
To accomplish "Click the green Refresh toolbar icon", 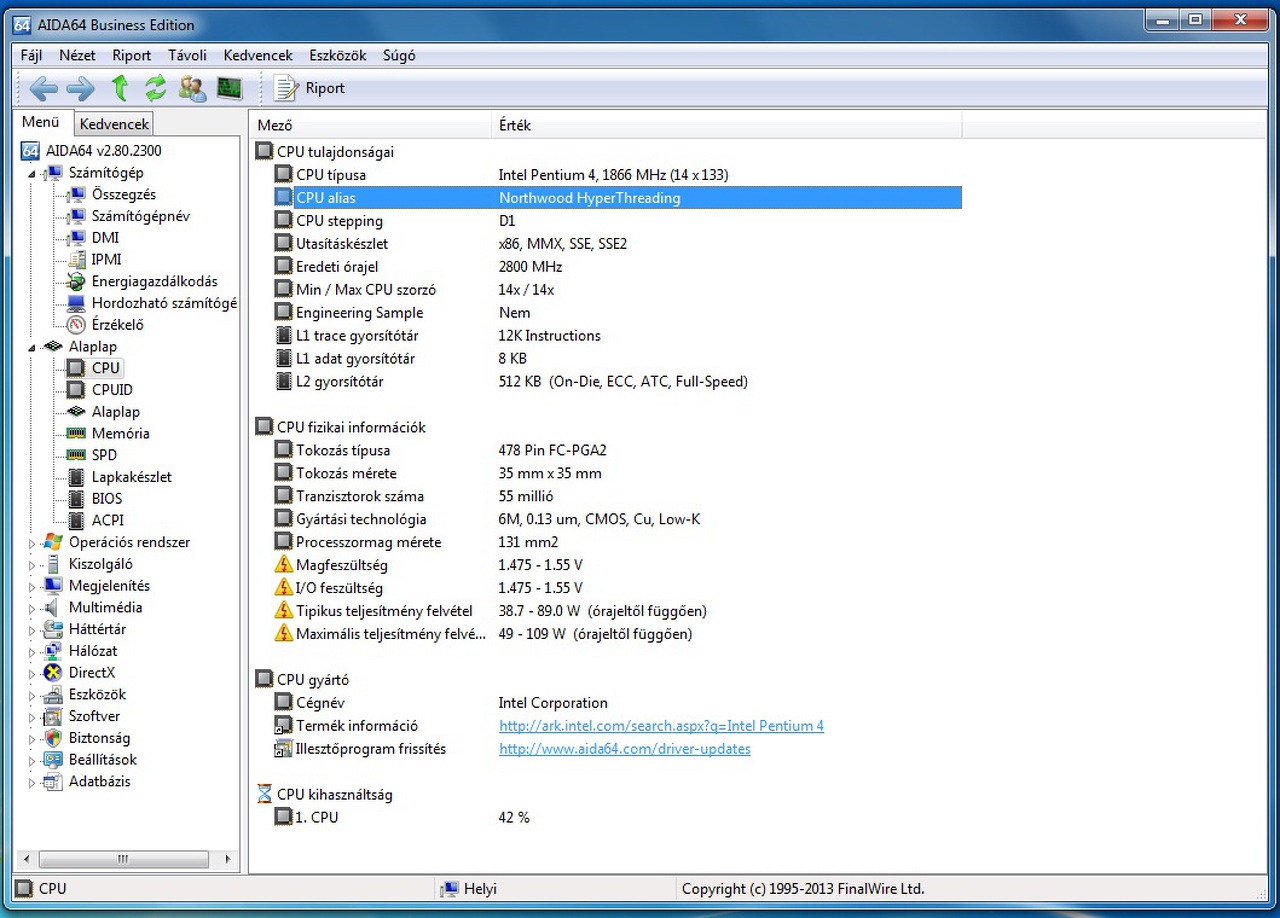I will [155, 88].
